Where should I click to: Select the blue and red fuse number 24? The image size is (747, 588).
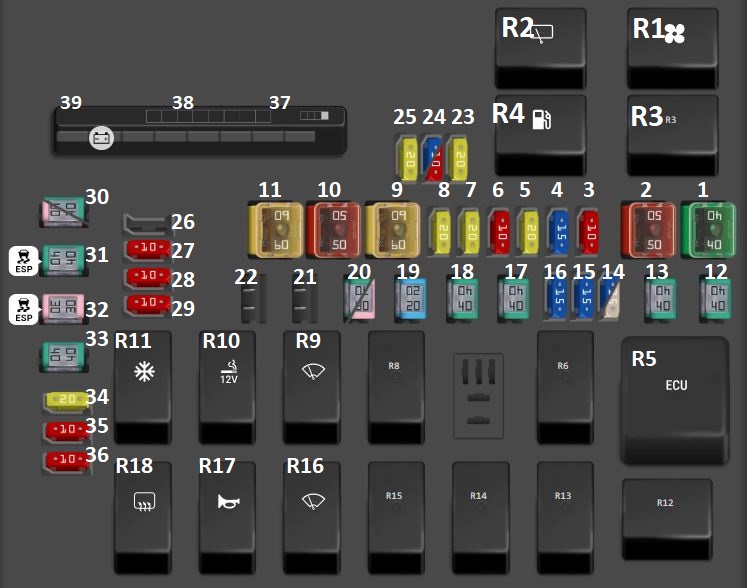point(433,159)
